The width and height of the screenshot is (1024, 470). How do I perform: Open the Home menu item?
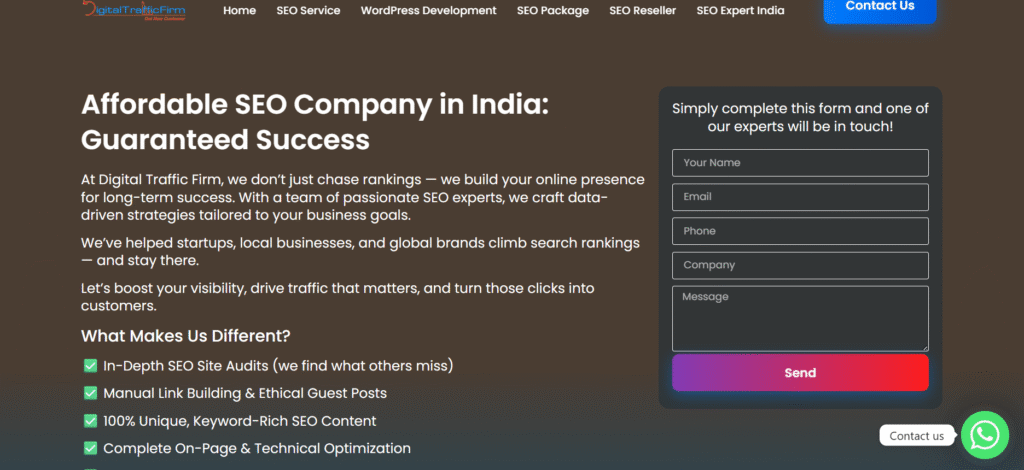coord(239,11)
